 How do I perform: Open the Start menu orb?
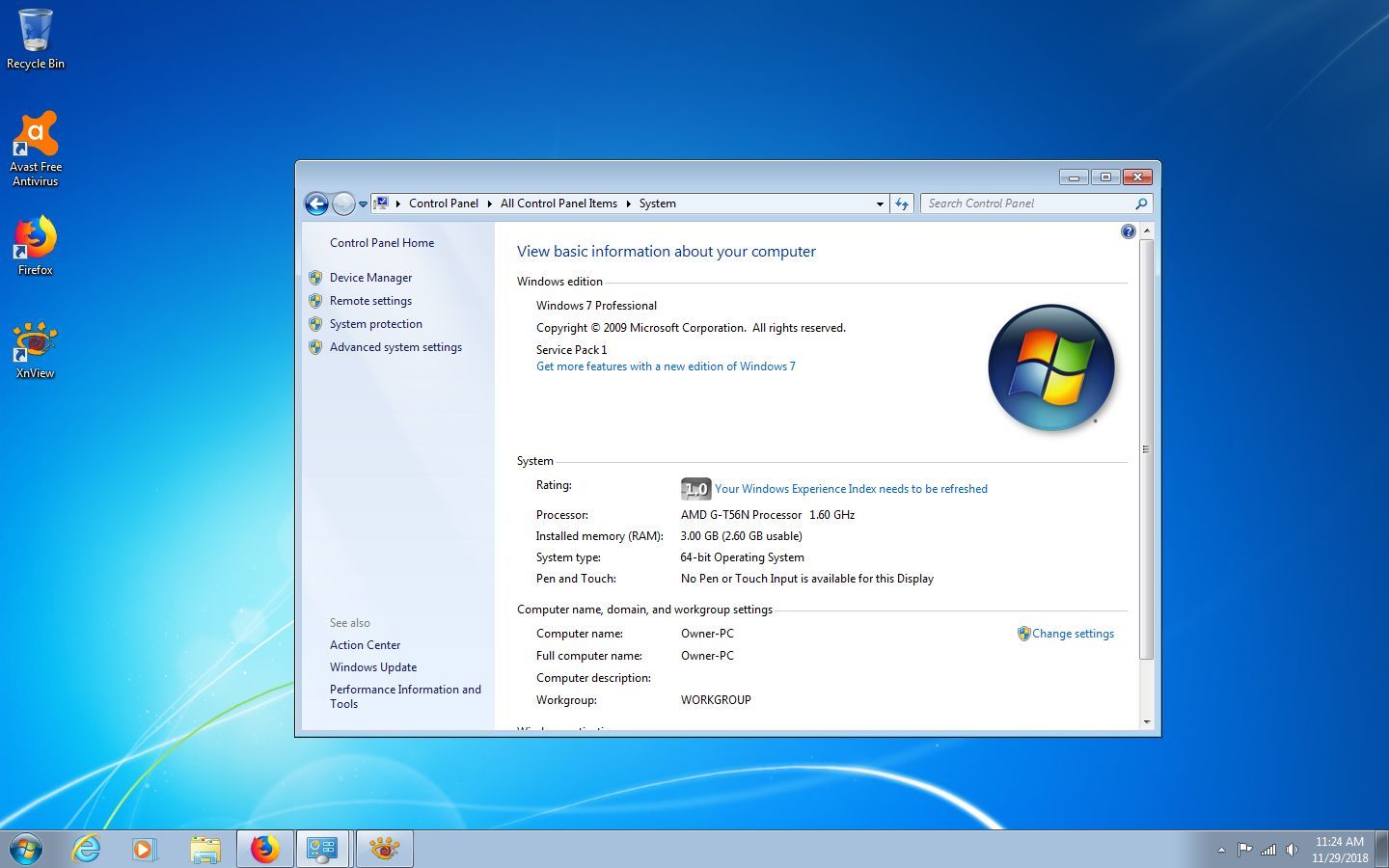(26, 849)
